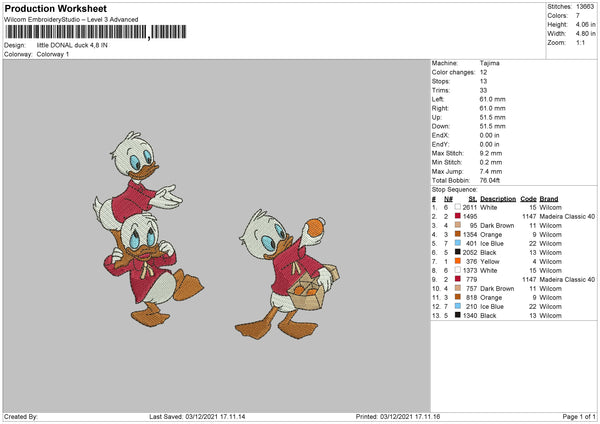Click the Dark Brown swatch beside 757 stitches
This screenshot has height=424, width=600.
point(458,288)
